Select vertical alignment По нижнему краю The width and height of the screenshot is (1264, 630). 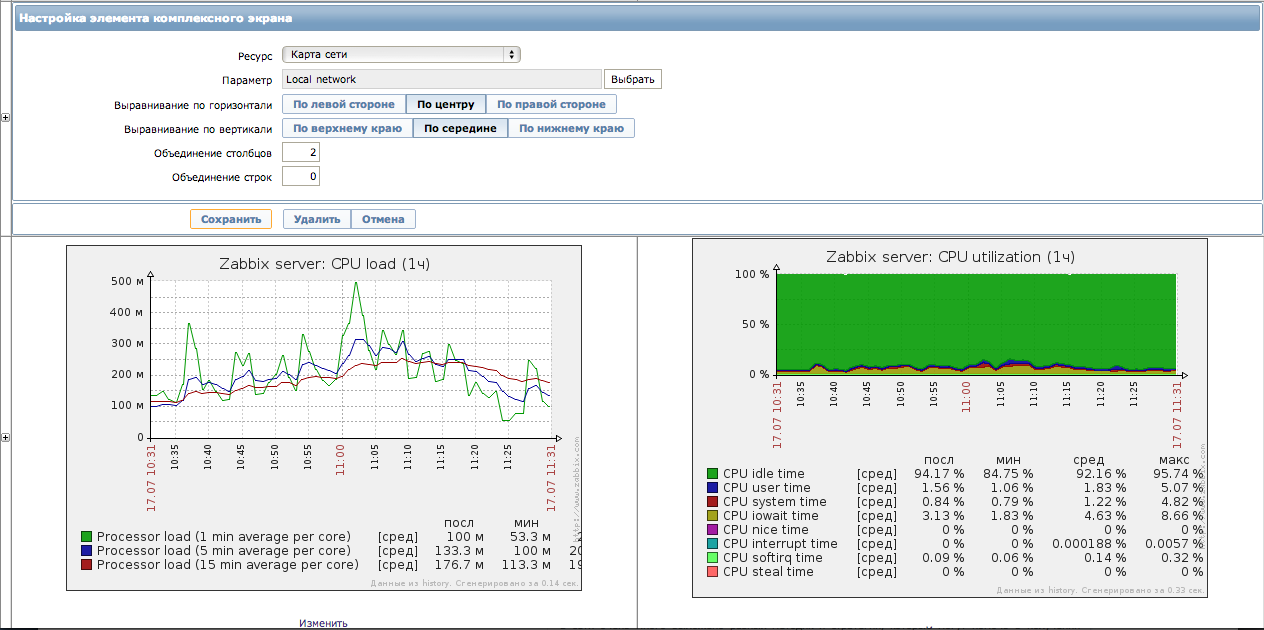[571, 128]
